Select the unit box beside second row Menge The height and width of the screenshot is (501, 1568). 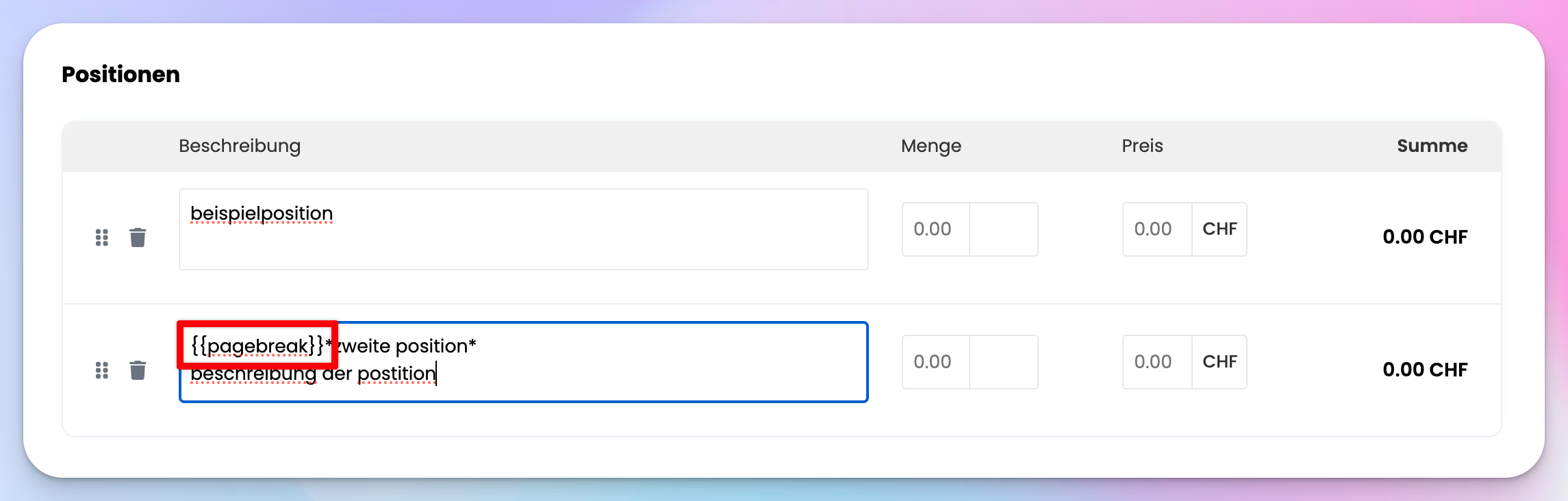click(x=1004, y=362)
